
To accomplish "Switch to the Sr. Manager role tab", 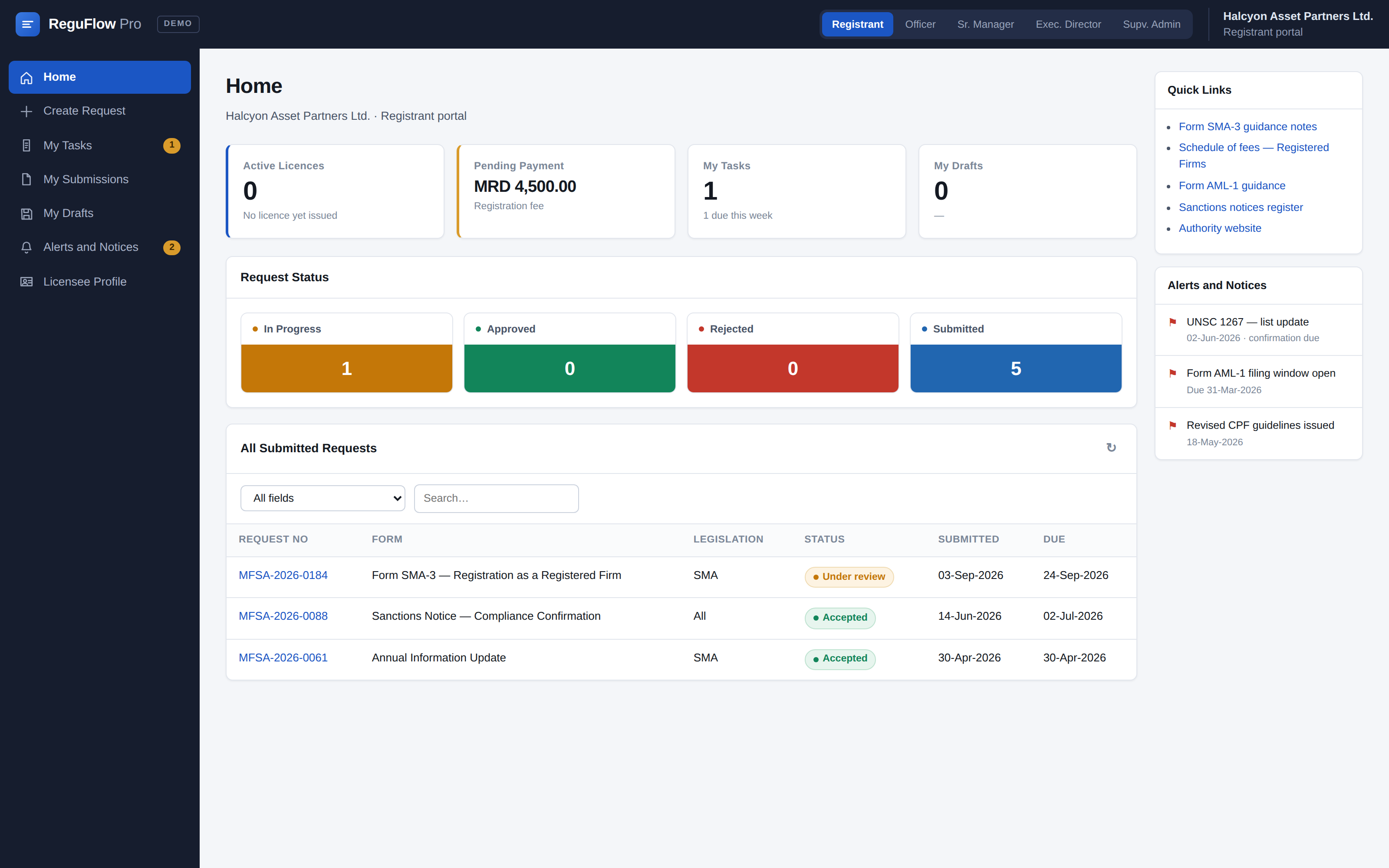I will click(985, 24).
